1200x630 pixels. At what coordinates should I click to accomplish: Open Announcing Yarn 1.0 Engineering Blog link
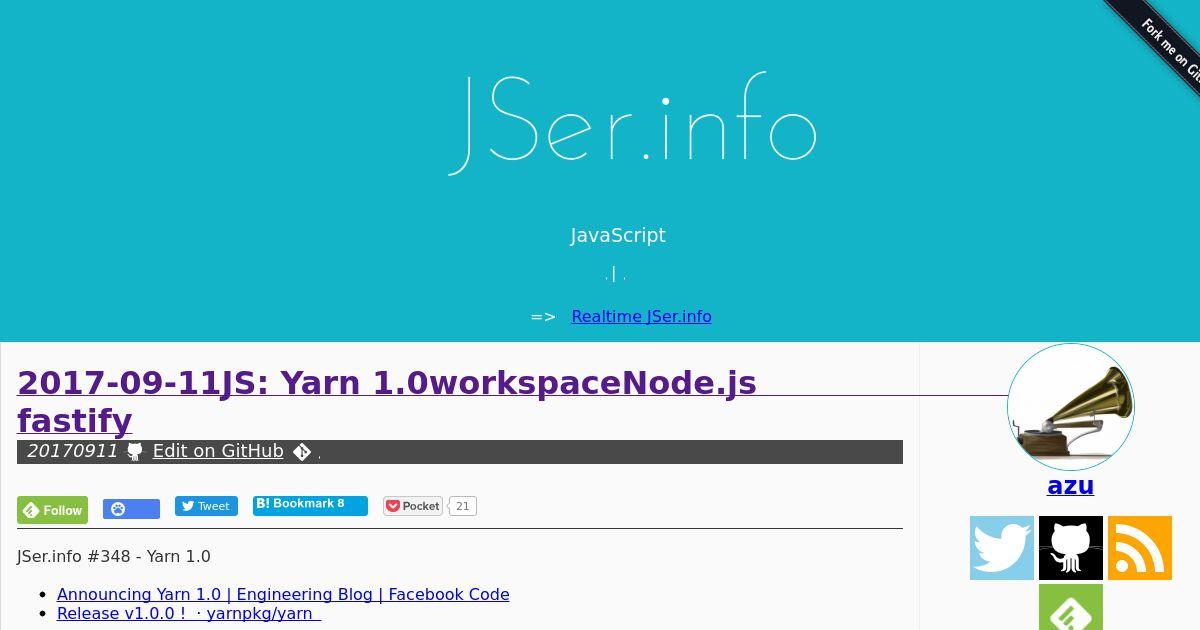pos(283,594)
